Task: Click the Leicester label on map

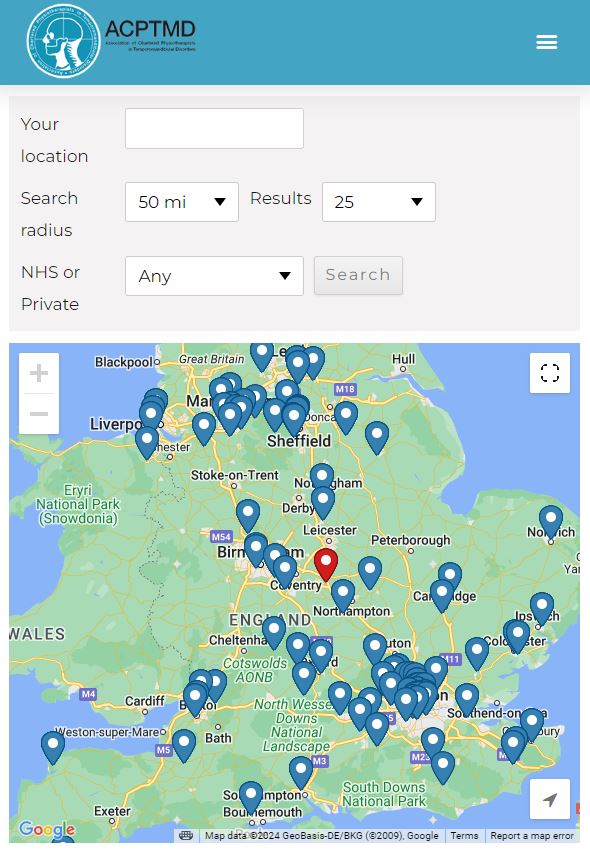Action: click(329, 530)
